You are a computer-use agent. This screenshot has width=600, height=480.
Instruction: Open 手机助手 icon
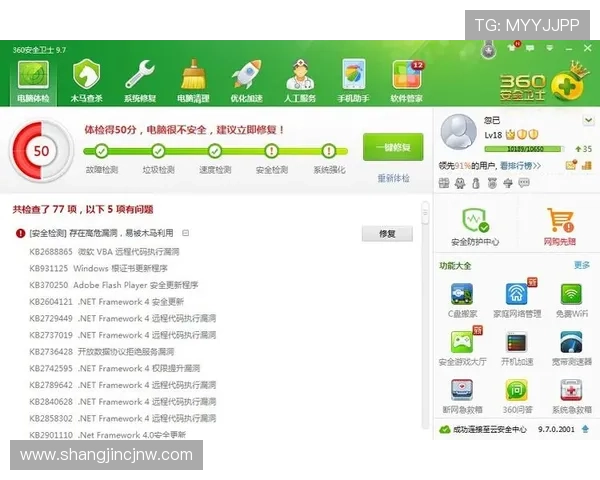[353, 82]
